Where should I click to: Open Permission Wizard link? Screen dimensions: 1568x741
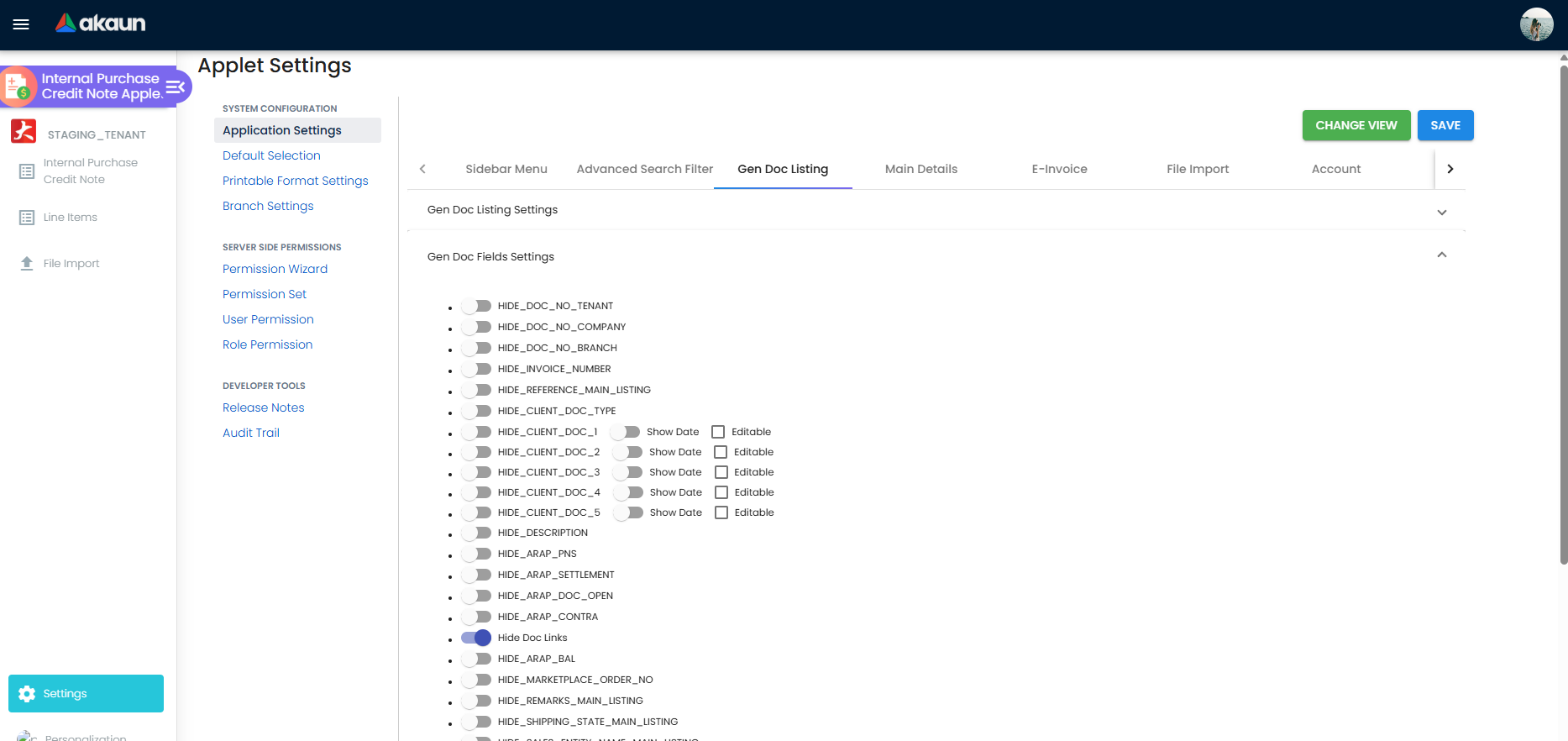[275, 269]
